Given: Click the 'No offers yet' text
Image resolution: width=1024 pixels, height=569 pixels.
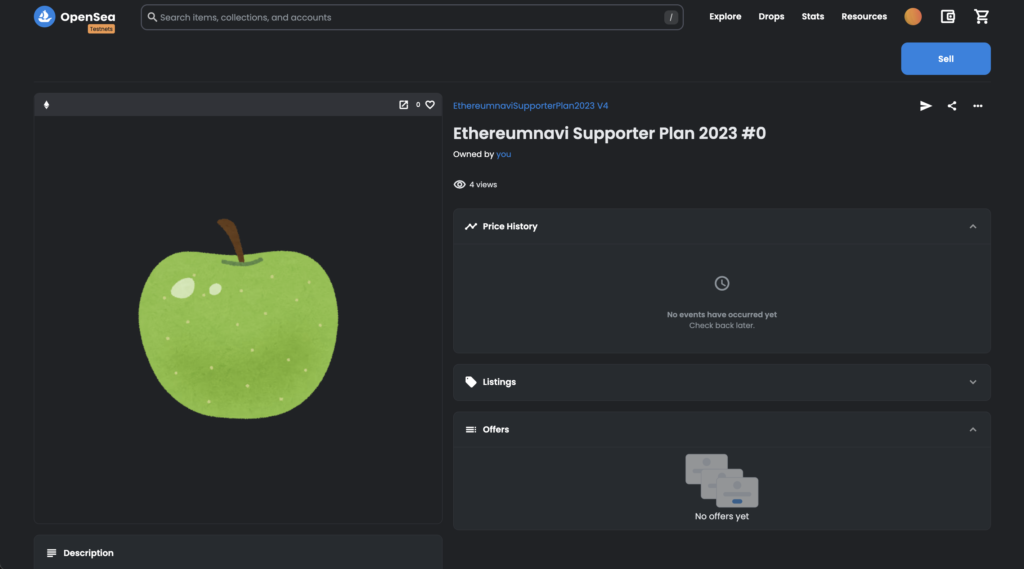Looking at the screenshot, I should [722, 516].
